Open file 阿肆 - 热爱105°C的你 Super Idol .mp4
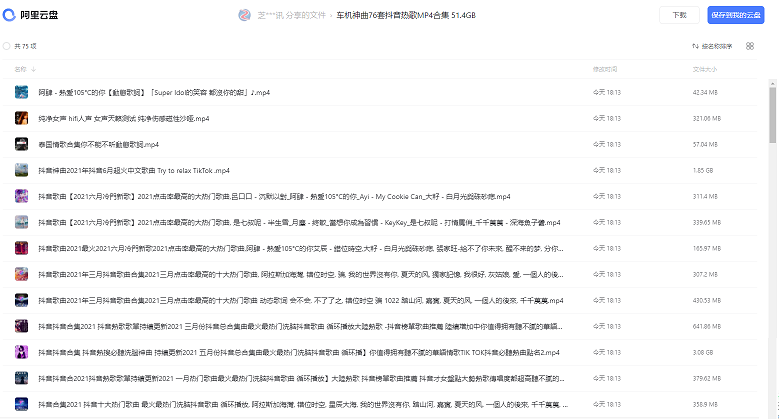Screen dimensions: 779x419 tap(154, 92)
